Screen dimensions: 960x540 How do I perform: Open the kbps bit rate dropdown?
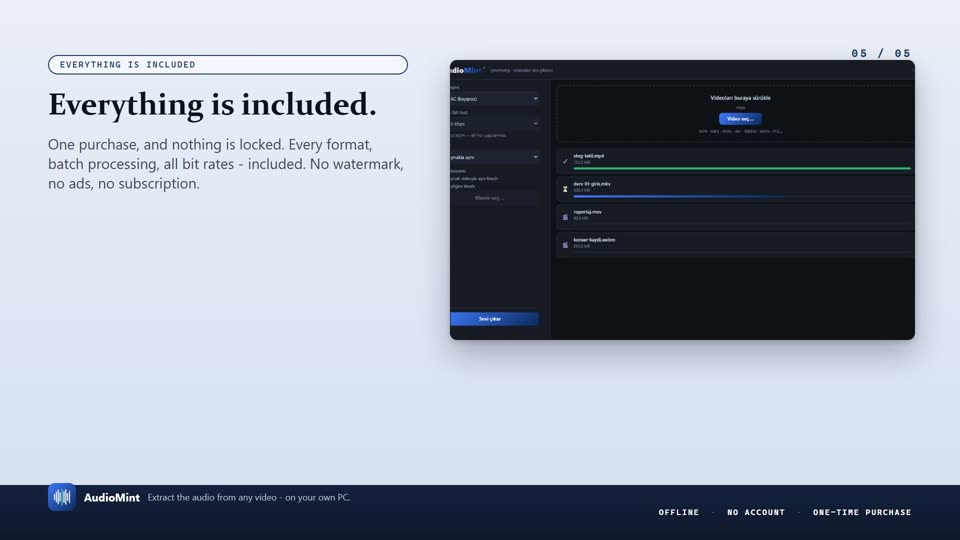[495, 124]
